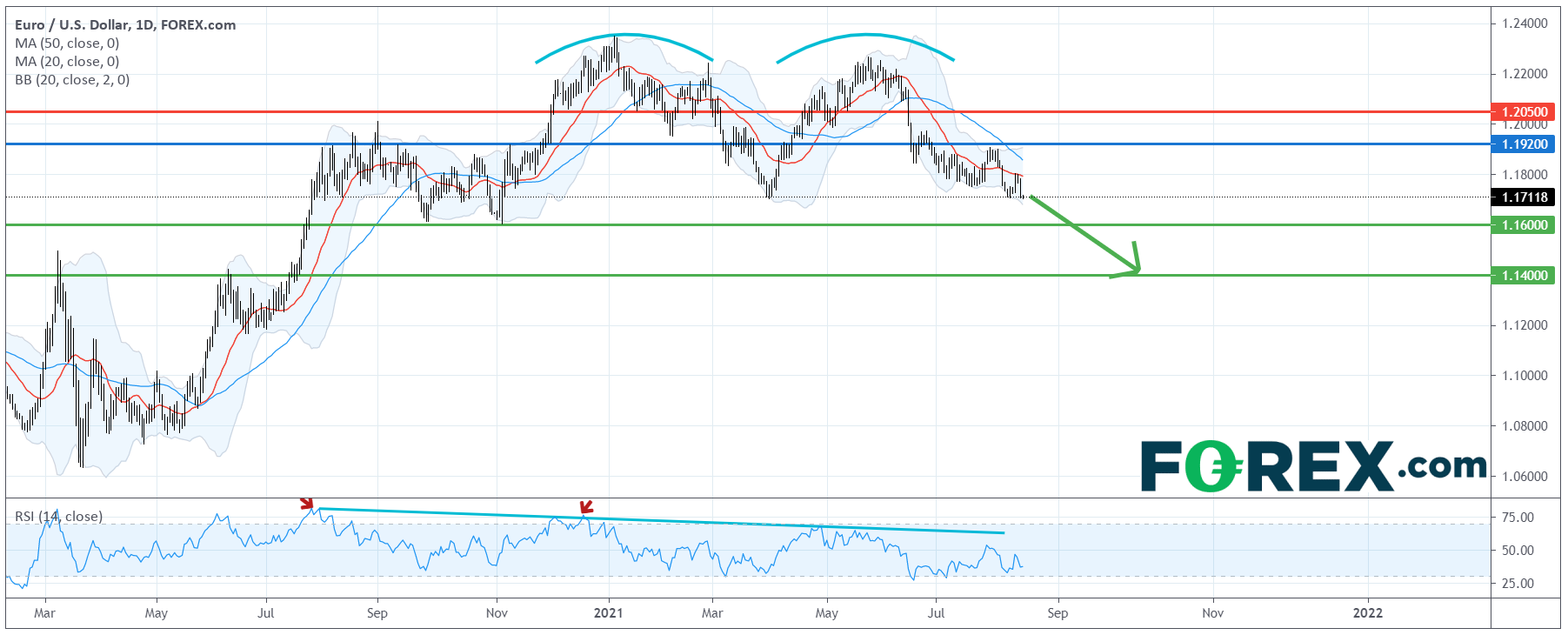Click the 1.24000 value on the price axis
1568x635 pixels.
1525,23
